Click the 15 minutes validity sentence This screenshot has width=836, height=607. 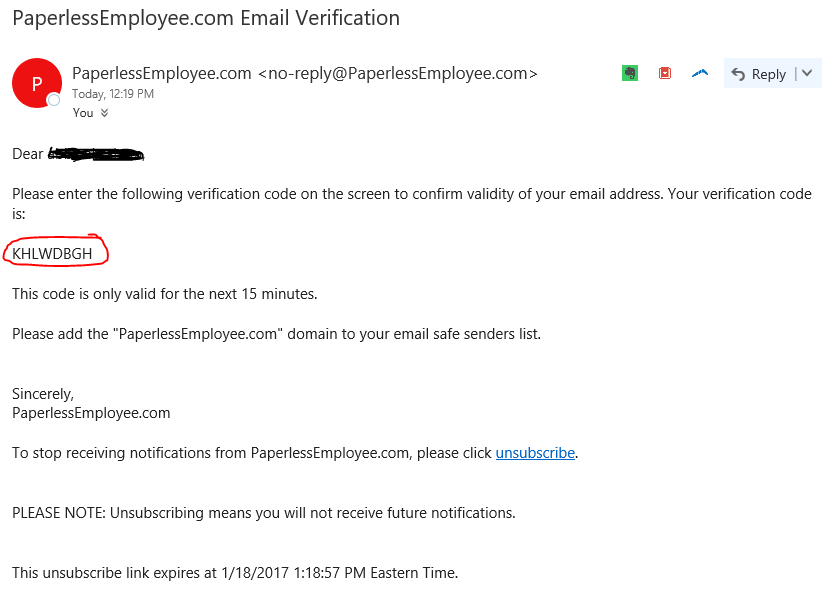pyautogui.click(x=165, y=294)
